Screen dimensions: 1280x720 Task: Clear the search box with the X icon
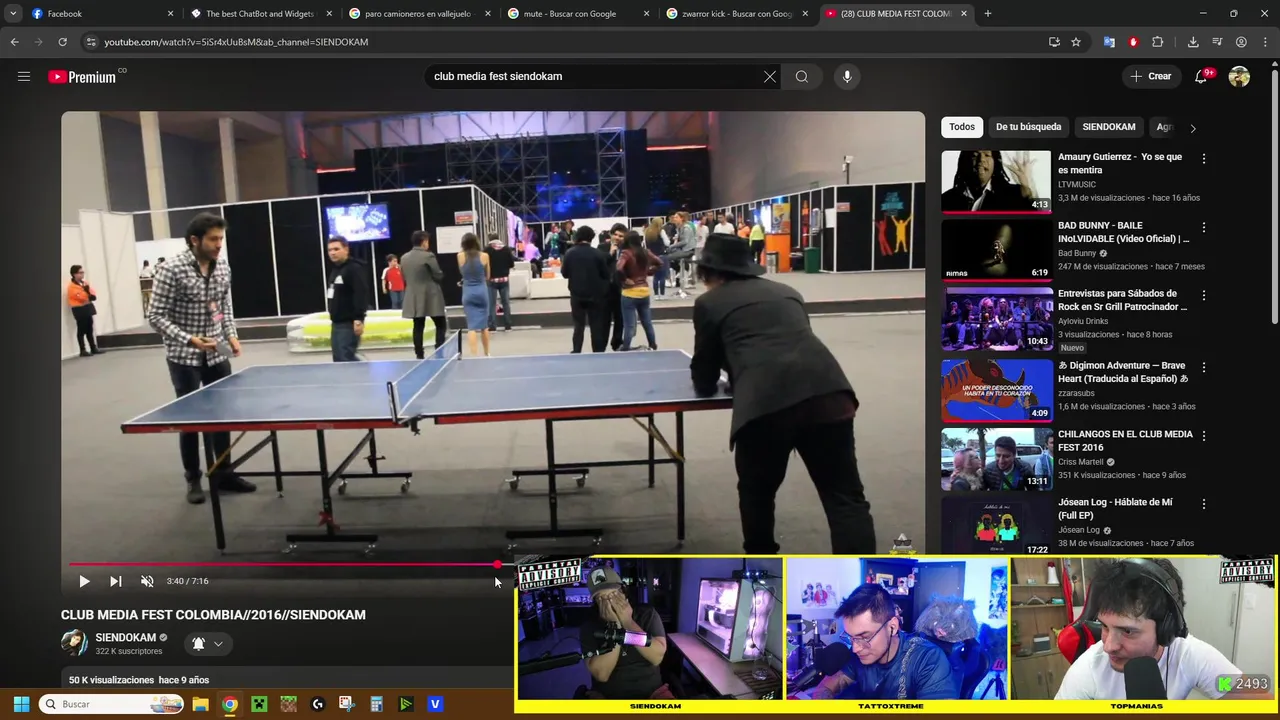pos(770,76)
